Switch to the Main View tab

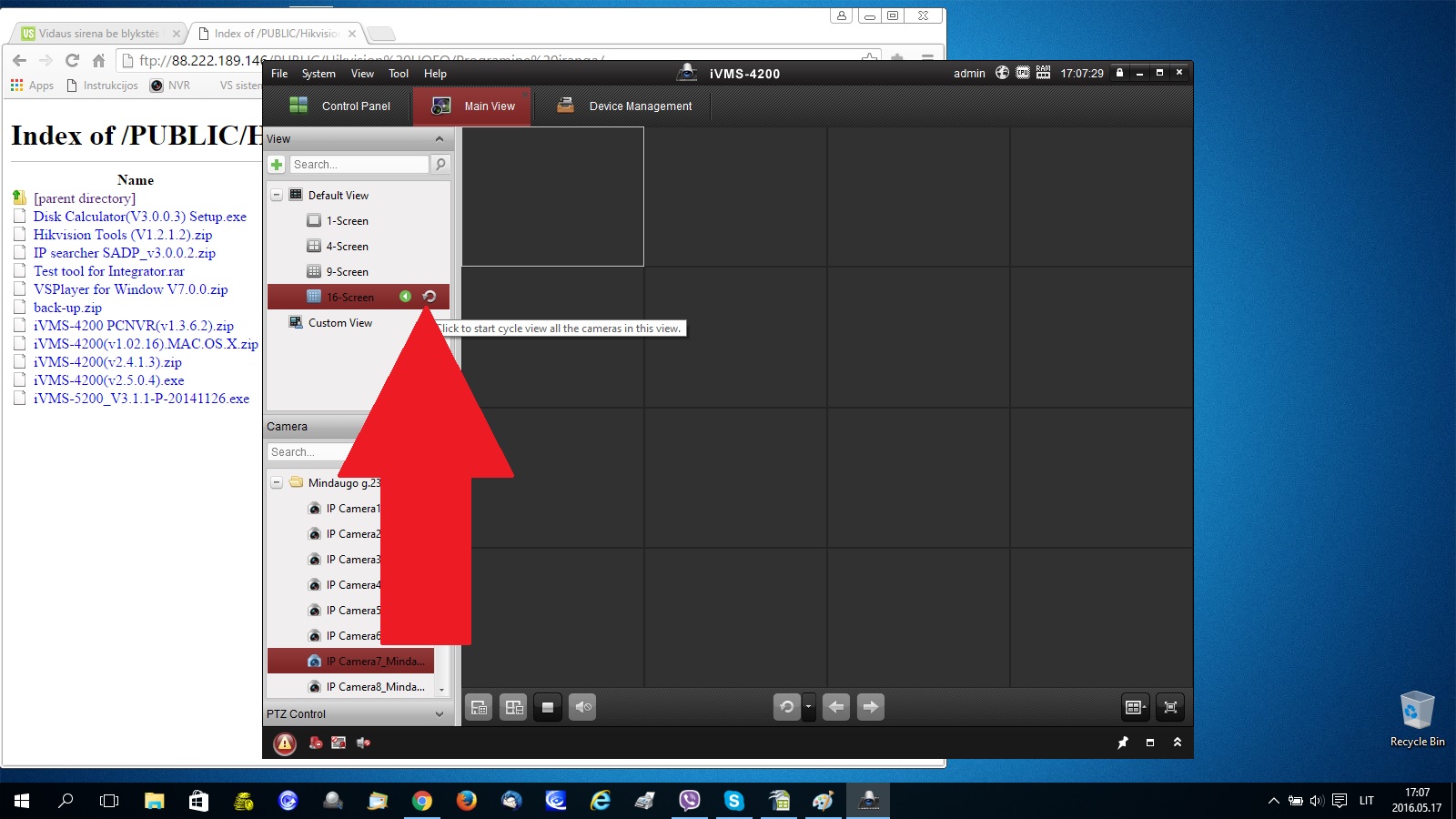(472, 106)
